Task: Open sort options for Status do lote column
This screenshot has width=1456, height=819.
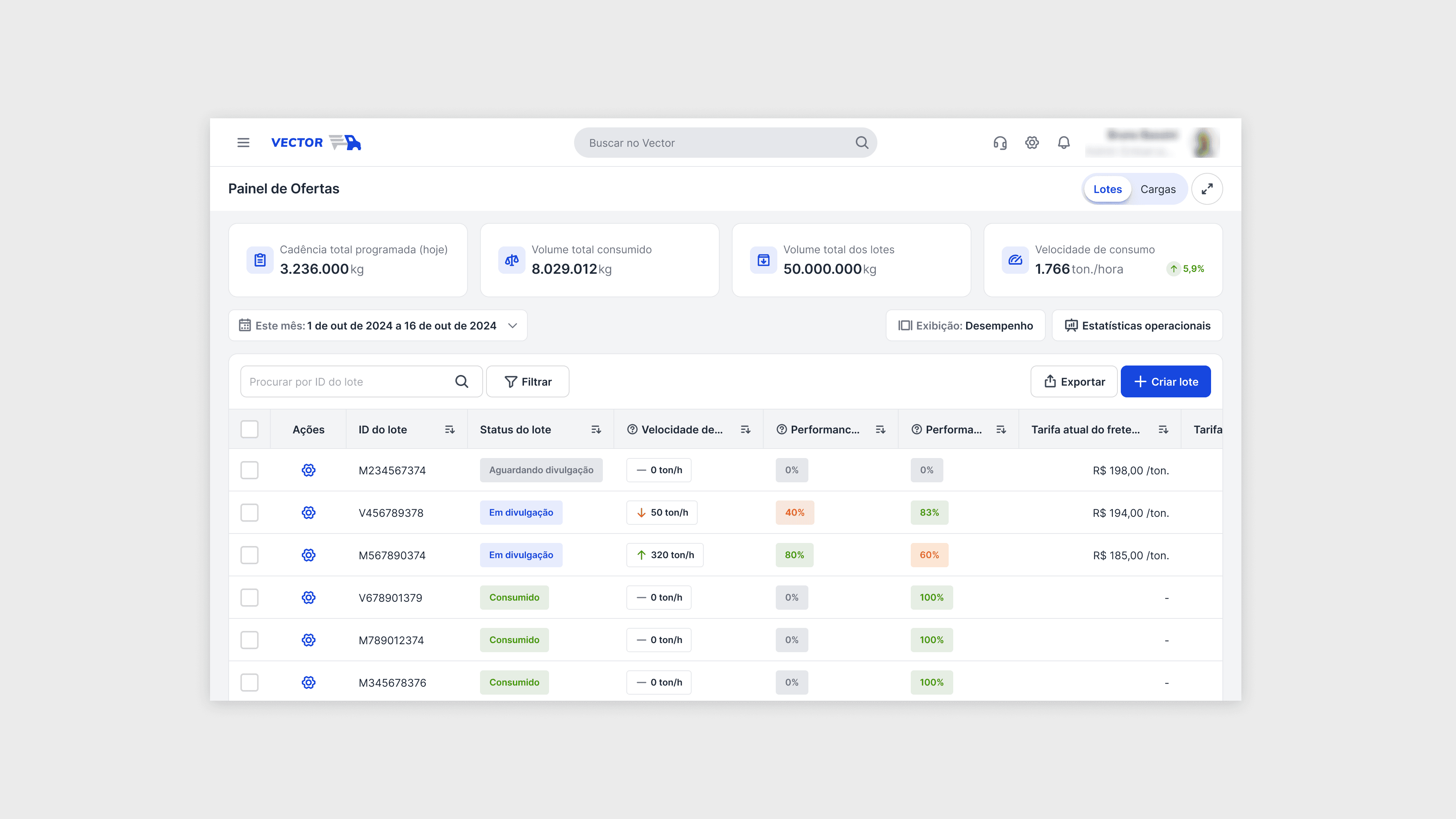Action: pyautogui.click(x=596, y=429)
